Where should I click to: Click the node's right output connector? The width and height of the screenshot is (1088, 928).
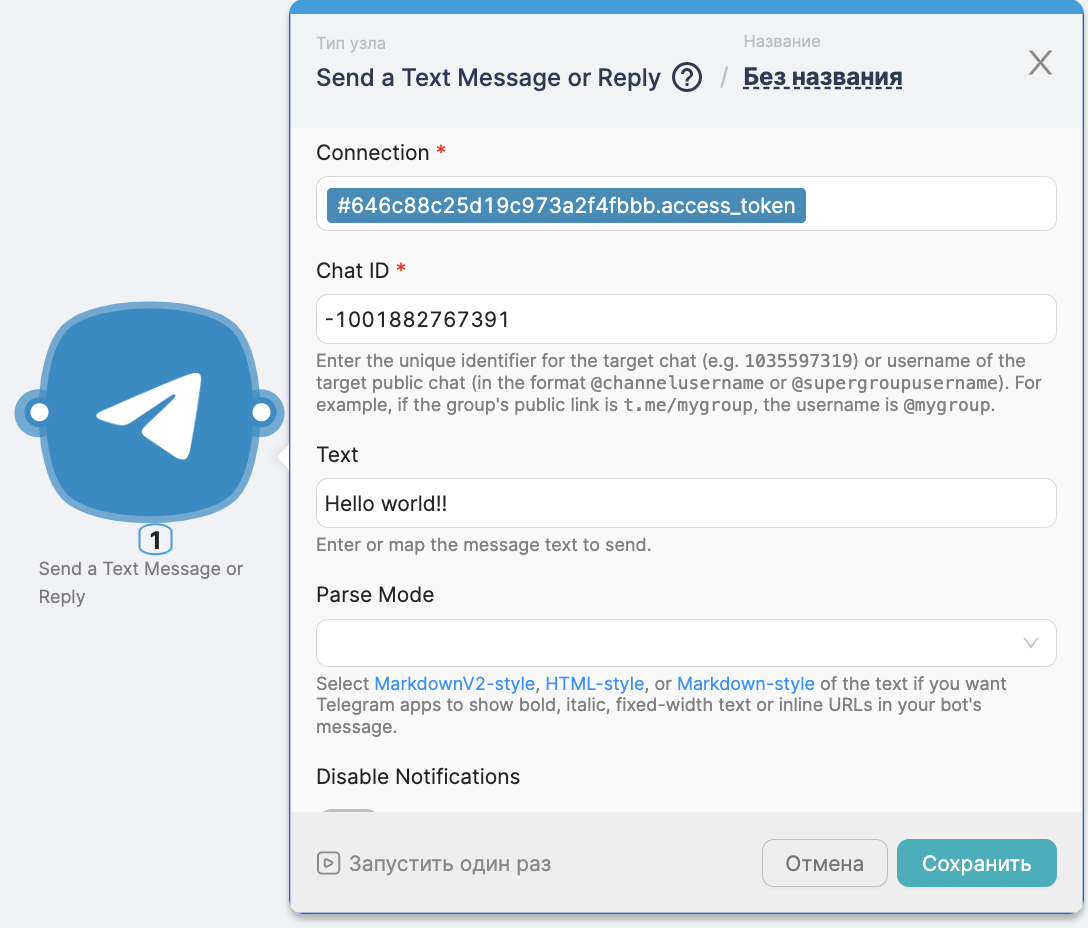click(x=261, y=412)
